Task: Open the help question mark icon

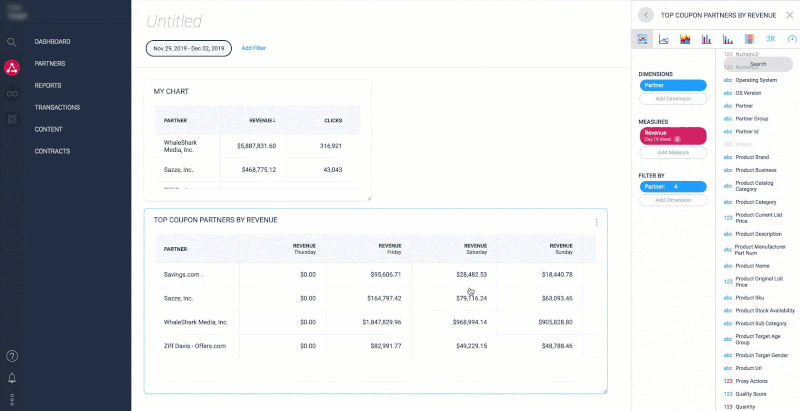Action: [x=12, y=356]
